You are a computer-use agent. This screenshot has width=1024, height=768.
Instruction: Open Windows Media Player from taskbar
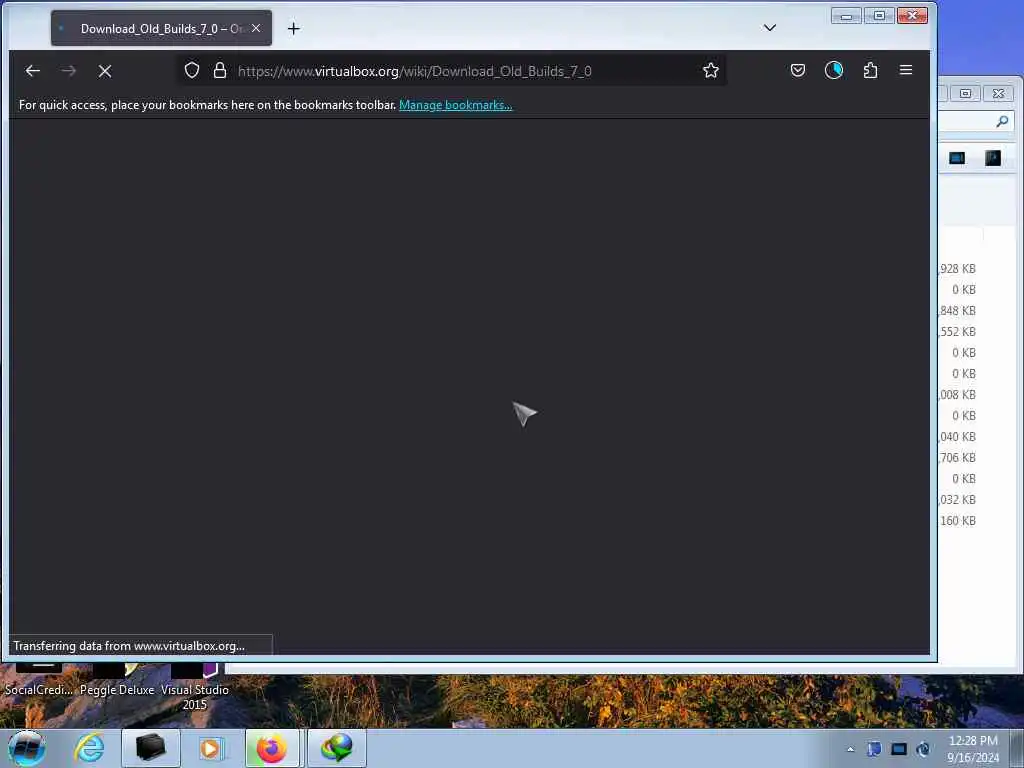210,748
